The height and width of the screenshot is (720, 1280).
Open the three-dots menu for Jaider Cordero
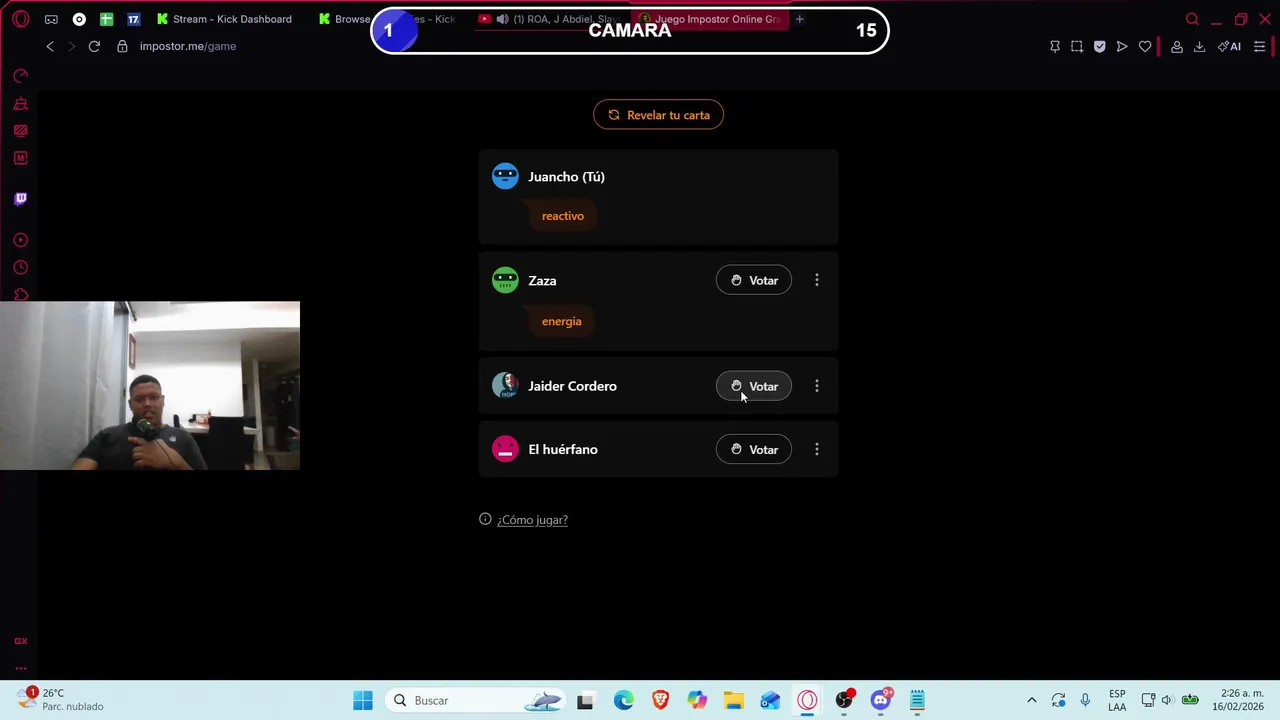tap(817, 386)
